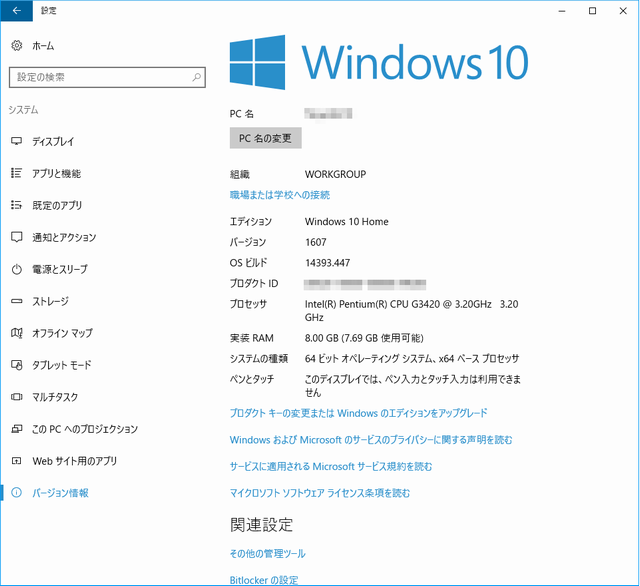Select the Apps & features list icon
Viewport: 640px width, 586px height.
16,173
